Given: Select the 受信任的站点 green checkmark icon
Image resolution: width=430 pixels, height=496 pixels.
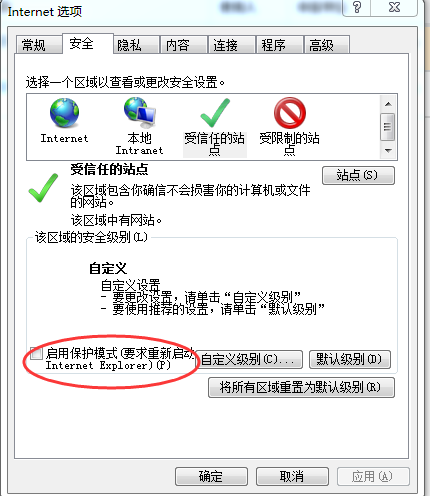Looking at the screenshot, I should click(x=215, y=113).
